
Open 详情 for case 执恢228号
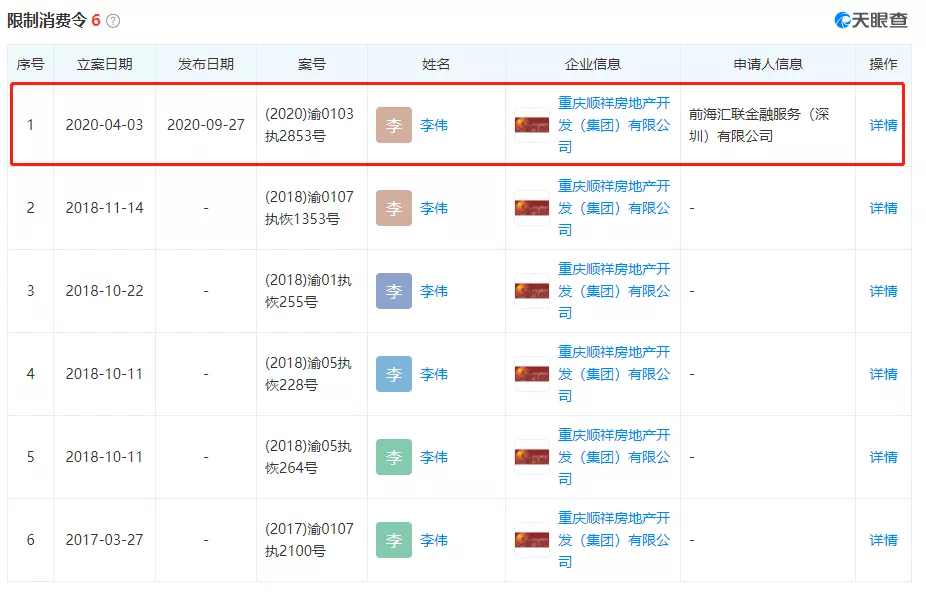click(883, 374)
